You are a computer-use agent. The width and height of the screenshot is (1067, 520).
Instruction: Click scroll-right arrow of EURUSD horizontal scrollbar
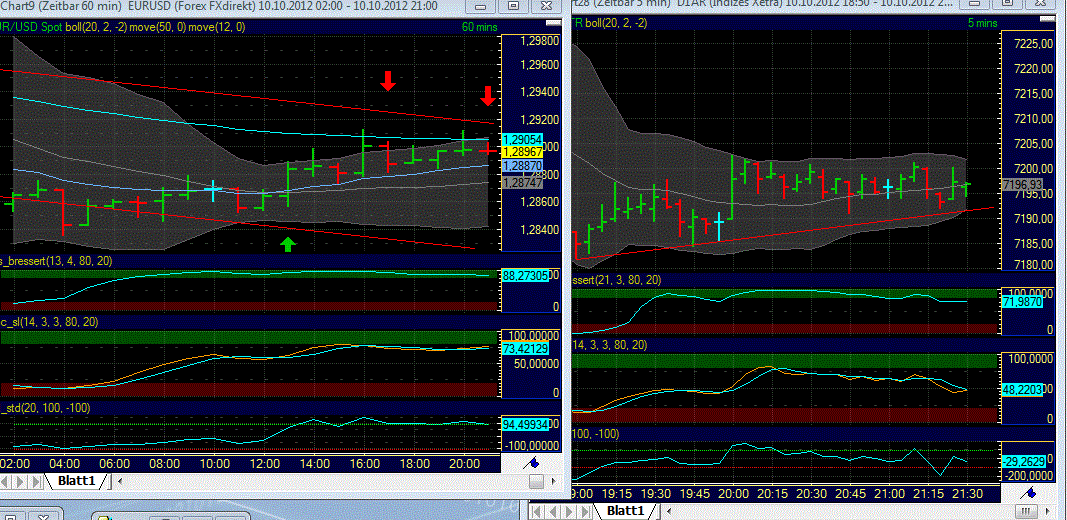[x=554, y=481]
